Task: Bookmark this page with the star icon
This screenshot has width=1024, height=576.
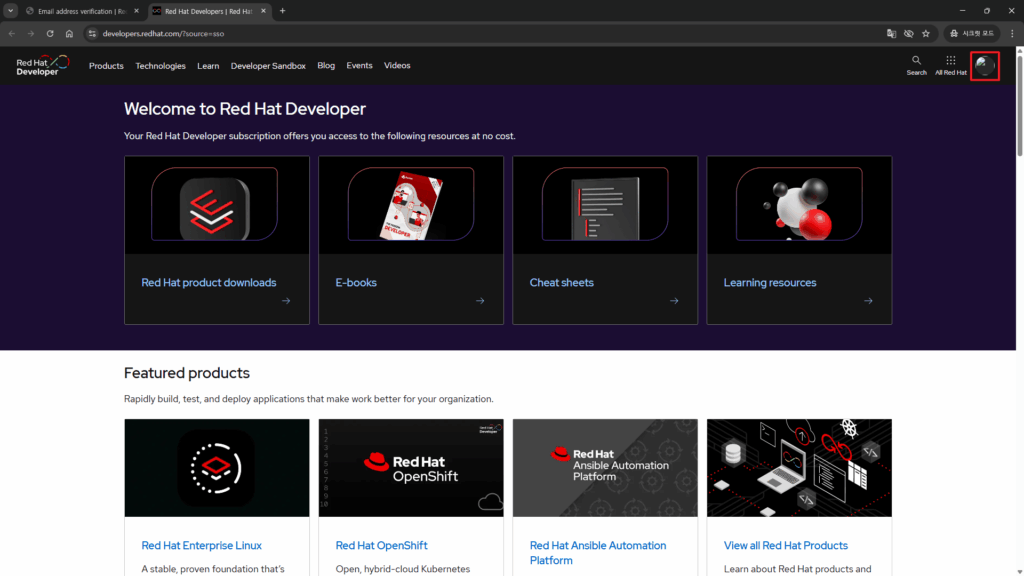Action: click(926, 33)
